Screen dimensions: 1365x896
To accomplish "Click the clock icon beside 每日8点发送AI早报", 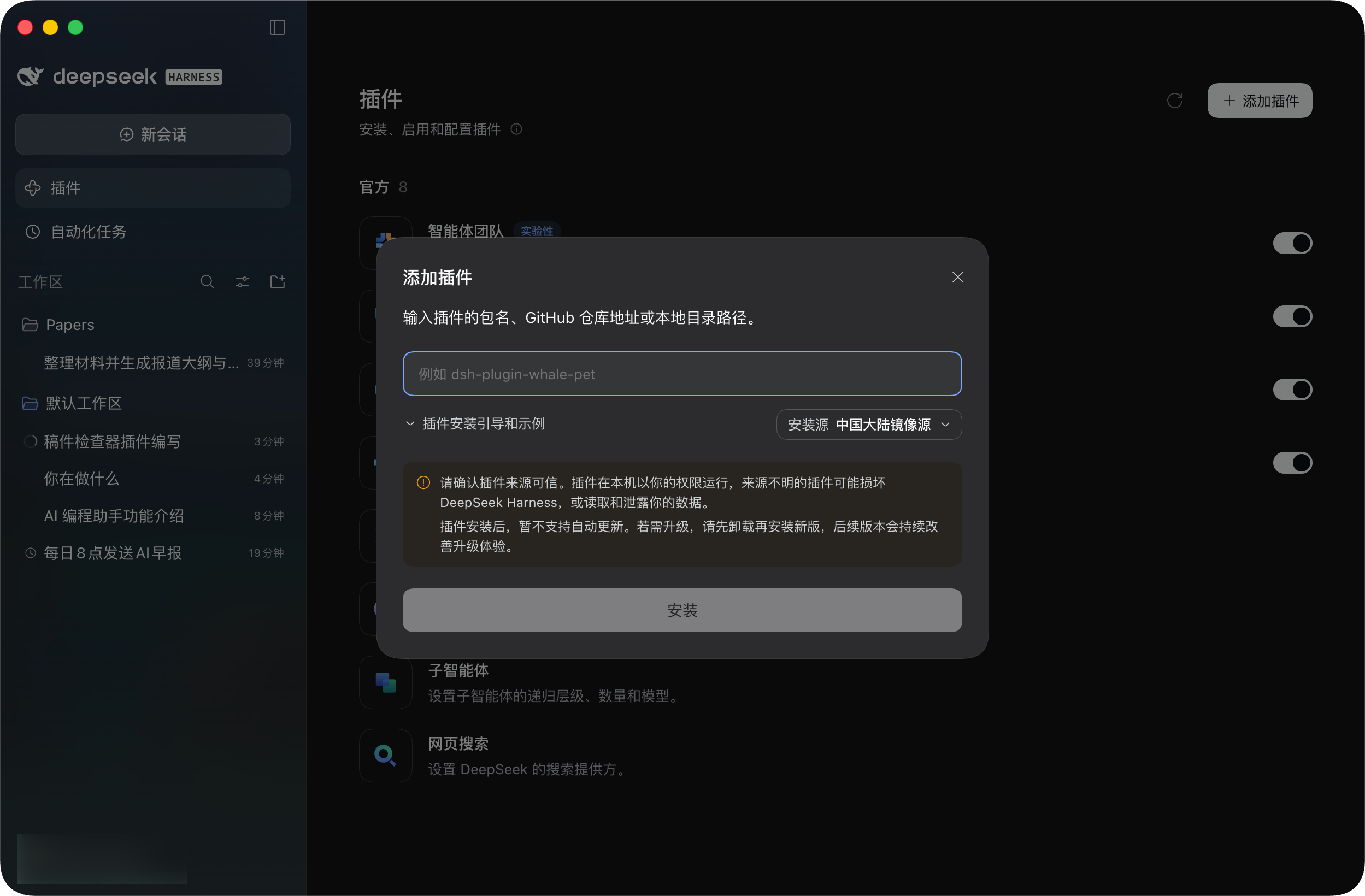I will 31,553.
